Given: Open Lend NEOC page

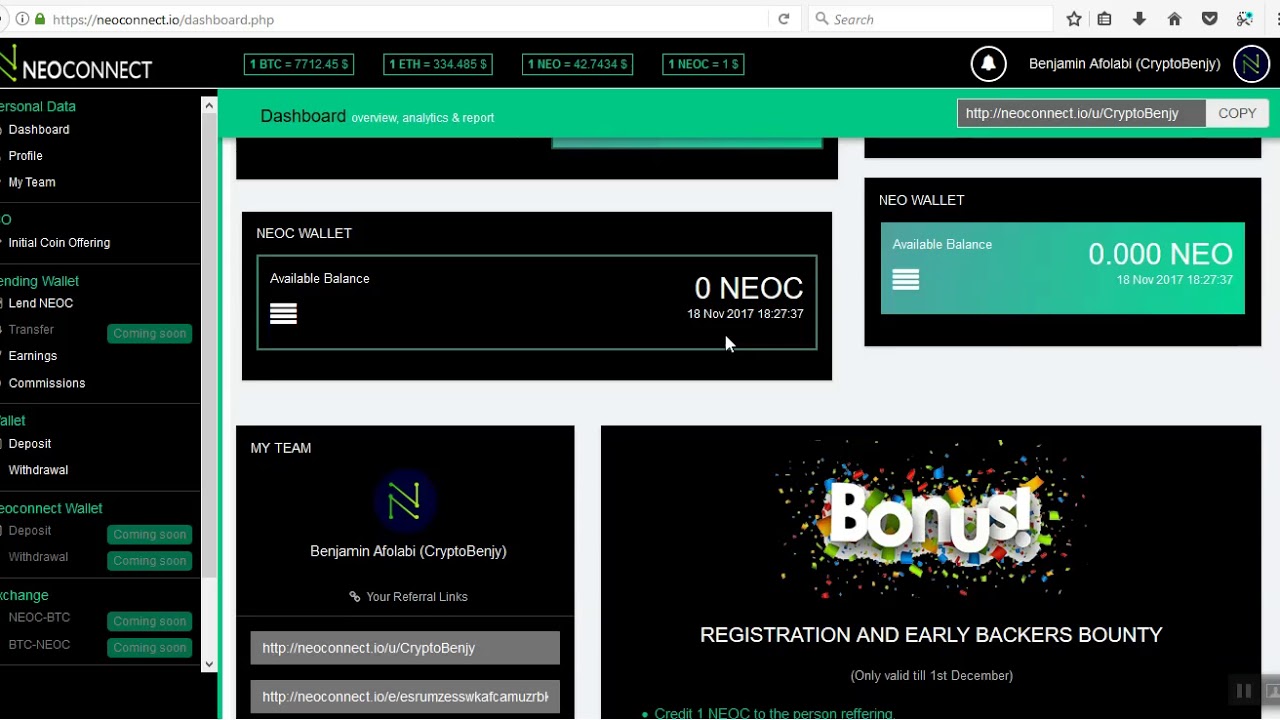Looking at the screenshot, I should coord(40,303).
